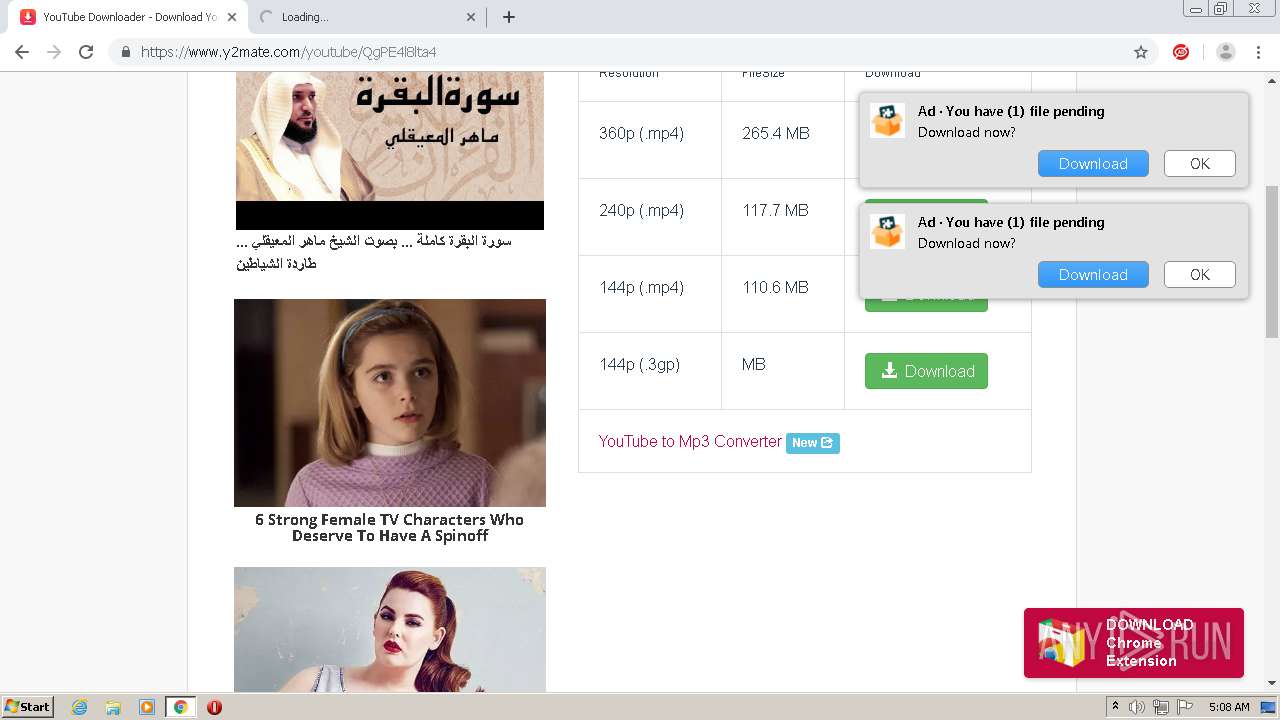Open the volume speaker tray icon
The height and width of the screenshot is (720, 1280).
1137,707
